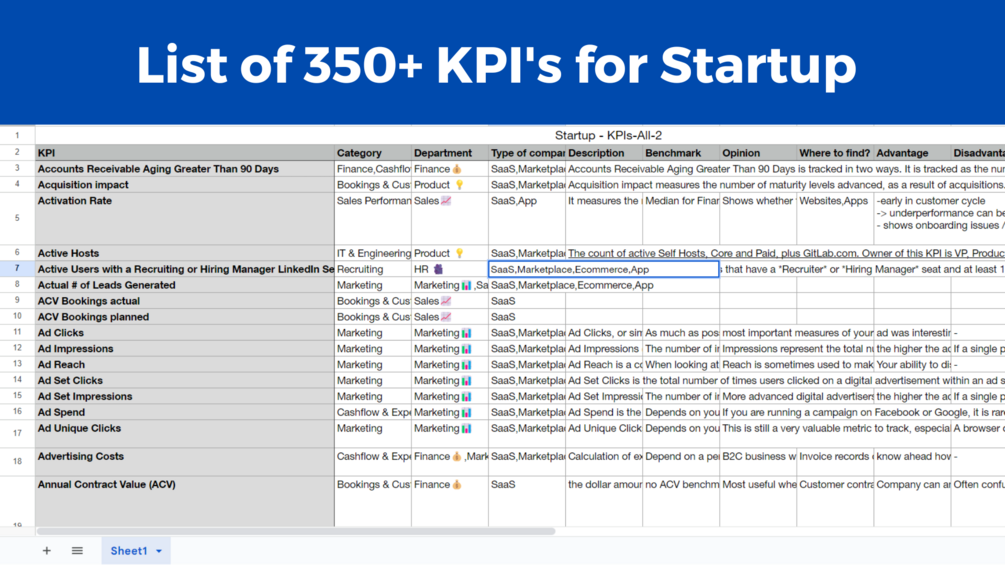The image size is (1005, 565).
Task: Click Marketing department cell in Ad Spend row
Action: 450,413
